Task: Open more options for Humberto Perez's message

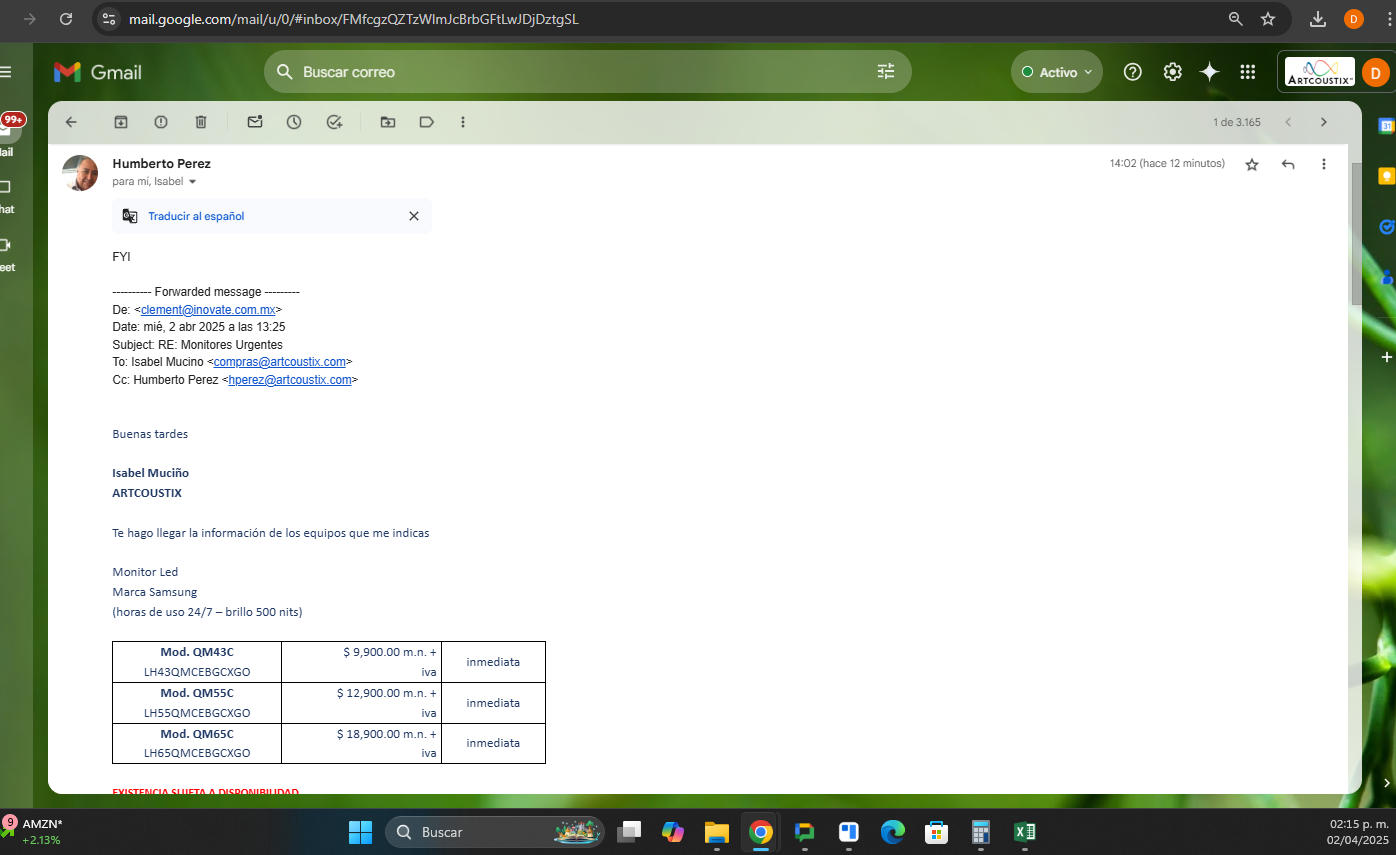Action: (1324, 164)
